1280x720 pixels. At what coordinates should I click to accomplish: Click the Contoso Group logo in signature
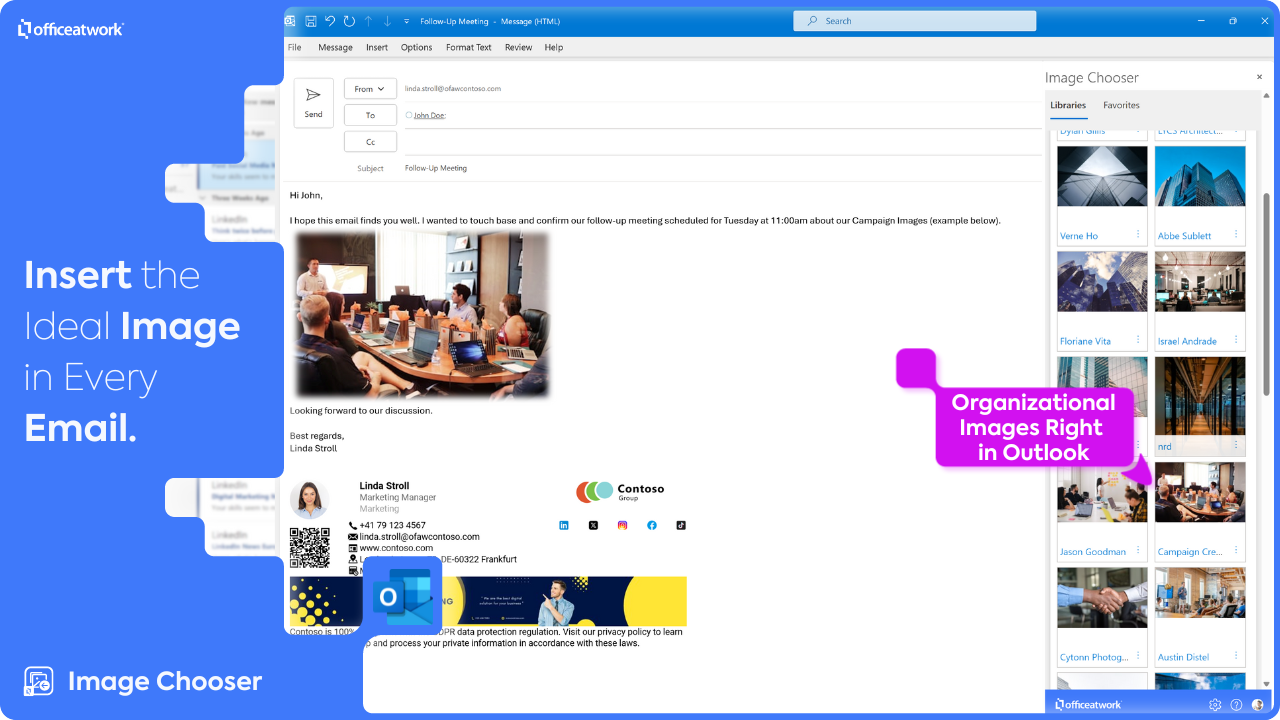[x=620, y=491]
